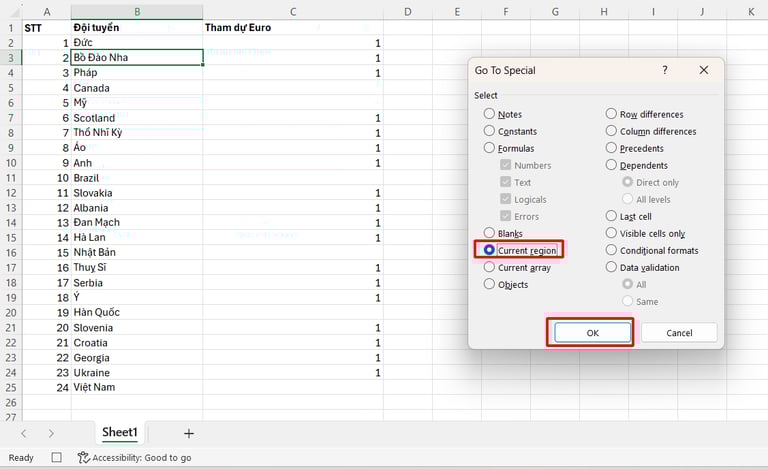This screenshot has width=768, height=469.
Task: Toggle the Numbers checkbox
Action: coord(505,165)
